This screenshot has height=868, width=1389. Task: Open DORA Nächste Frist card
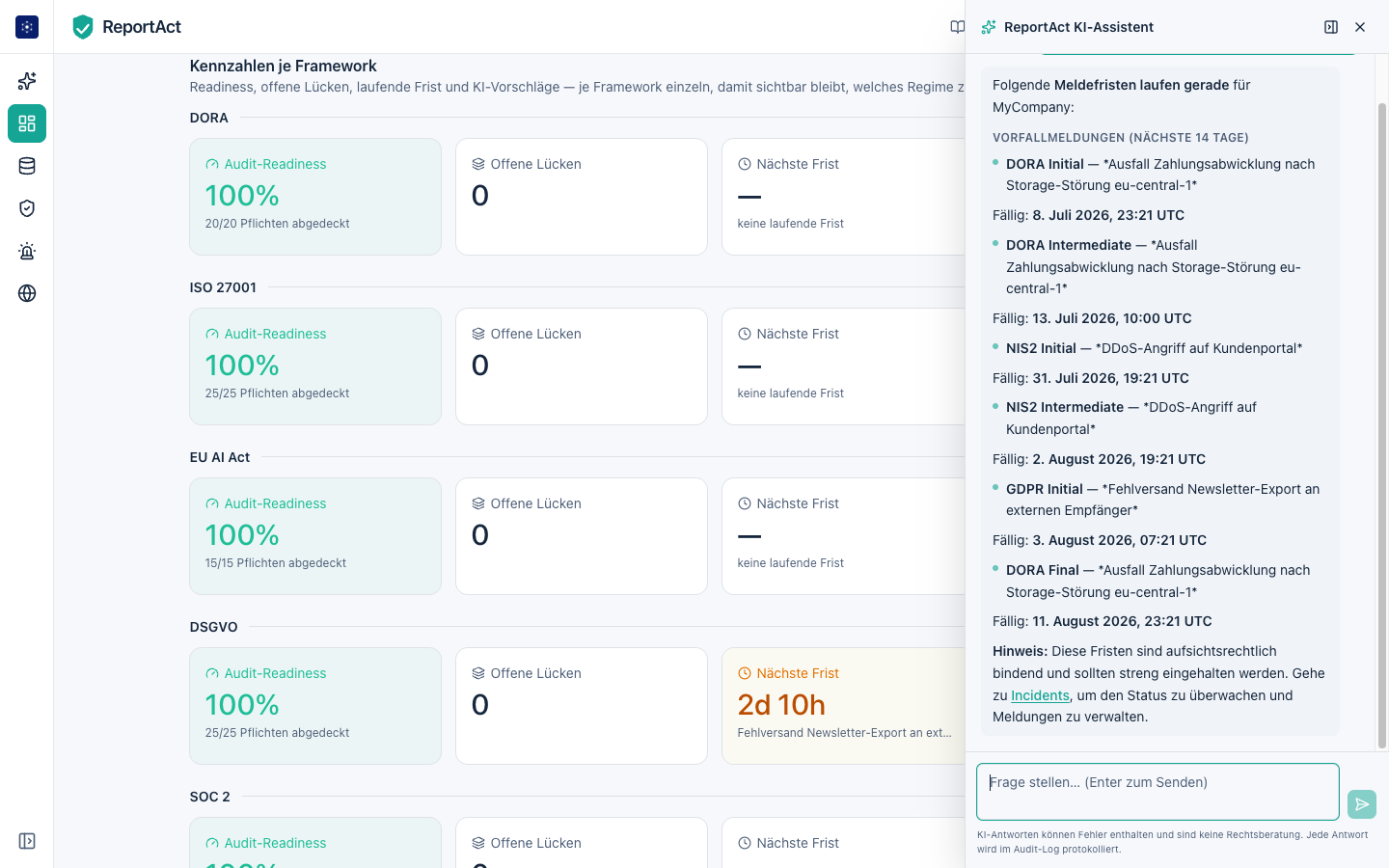pos(844,197)
